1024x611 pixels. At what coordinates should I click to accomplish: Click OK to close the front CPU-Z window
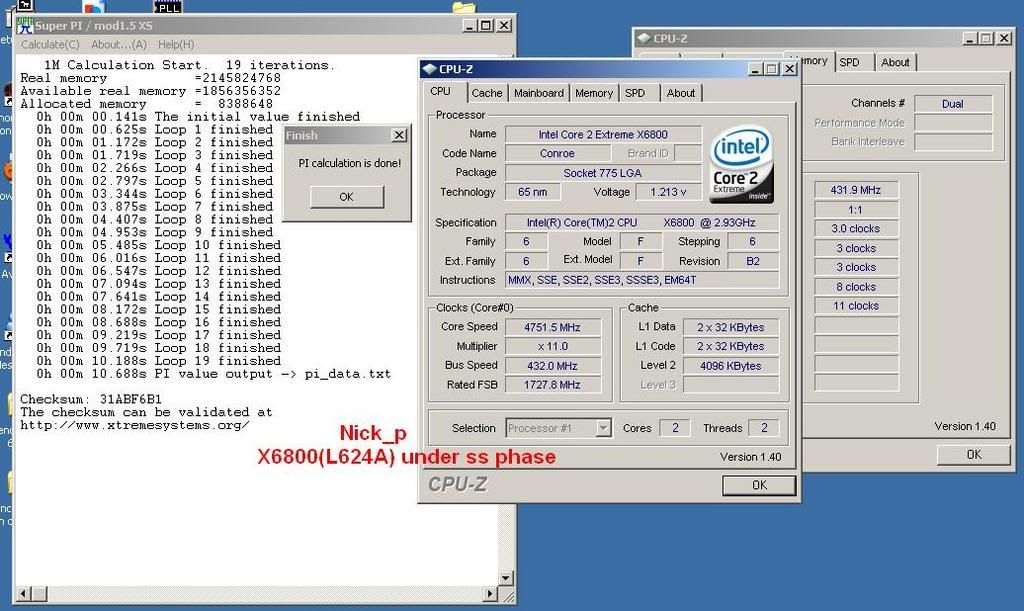point(758,485)
